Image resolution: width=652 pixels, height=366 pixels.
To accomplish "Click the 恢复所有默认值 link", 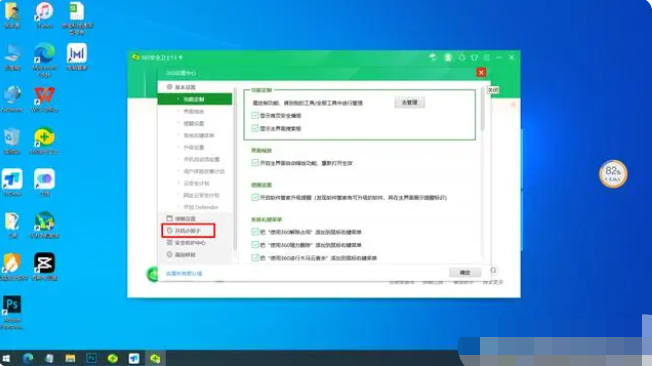I will click(184, 273).
